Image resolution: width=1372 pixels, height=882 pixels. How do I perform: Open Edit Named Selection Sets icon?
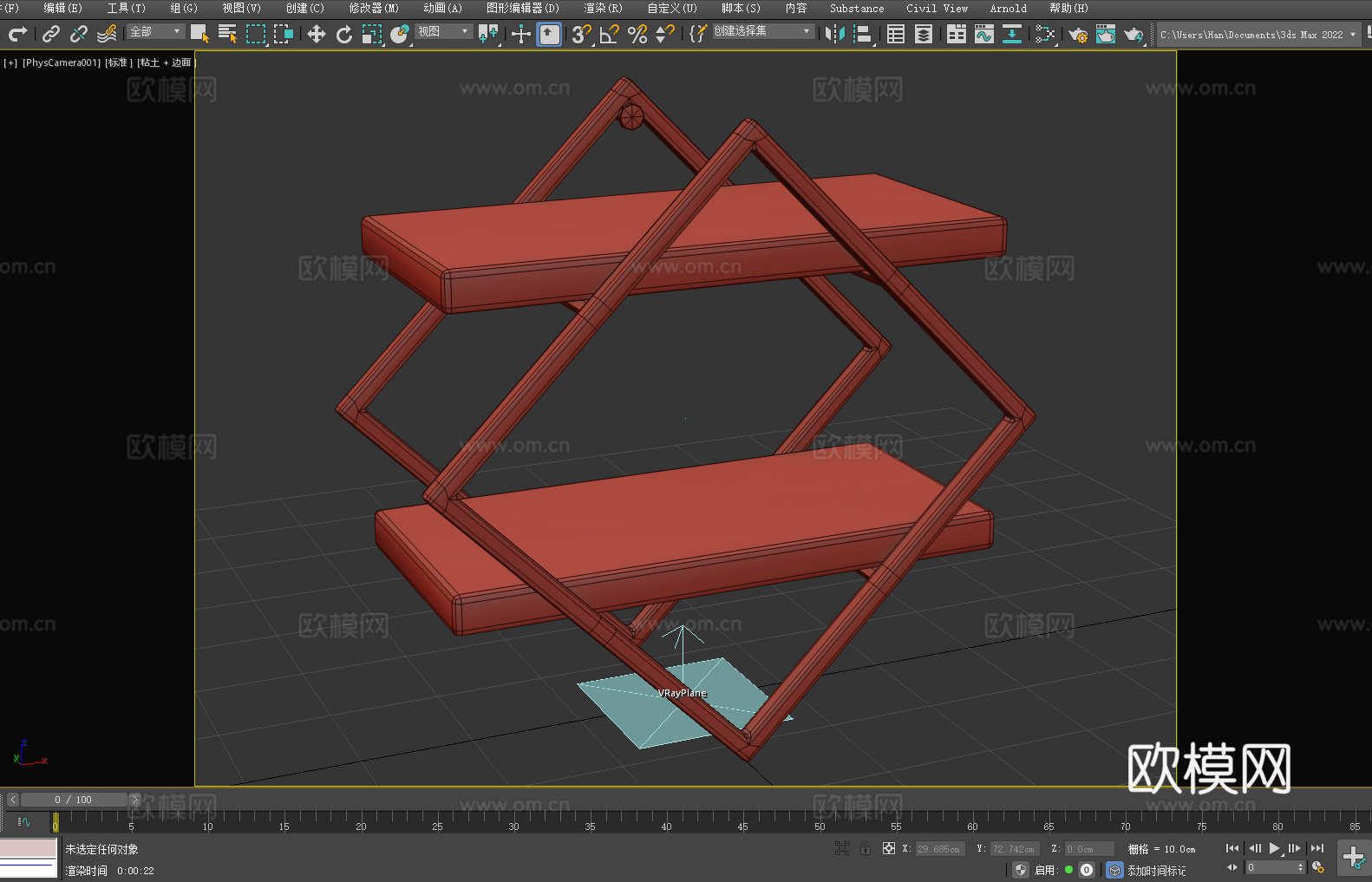698,35
